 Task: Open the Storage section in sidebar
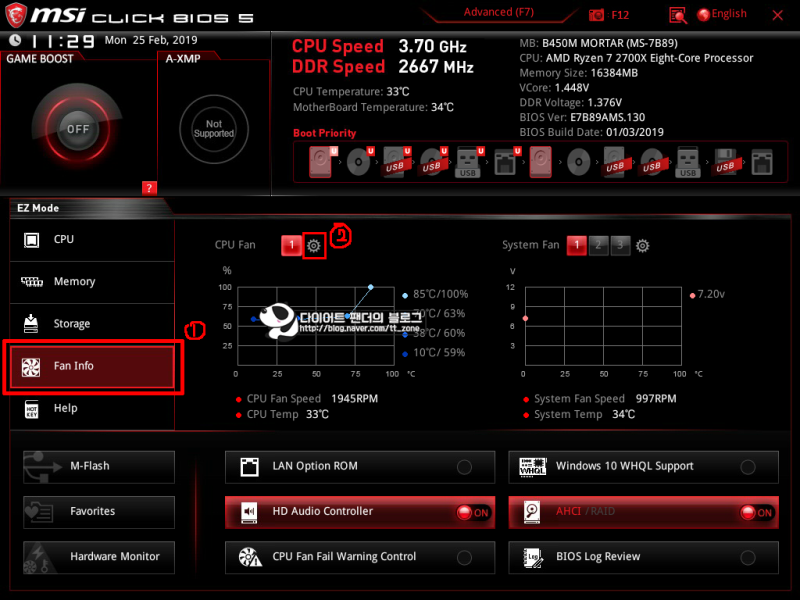tap(91, 323)
